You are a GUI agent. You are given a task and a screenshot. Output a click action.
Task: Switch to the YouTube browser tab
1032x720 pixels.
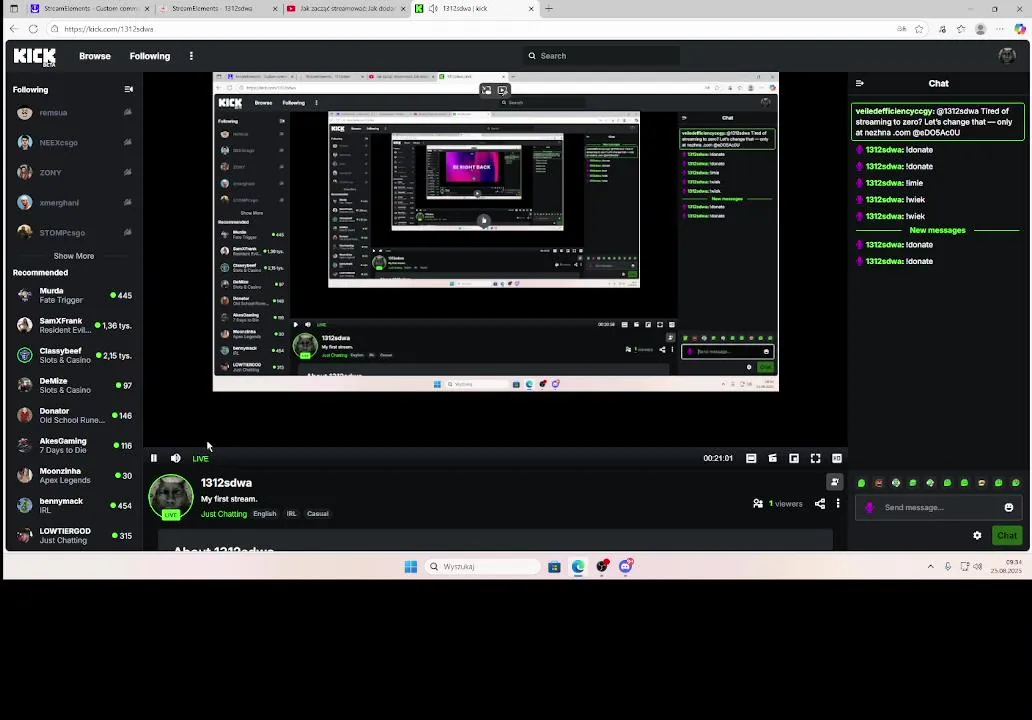coord(346,9)
